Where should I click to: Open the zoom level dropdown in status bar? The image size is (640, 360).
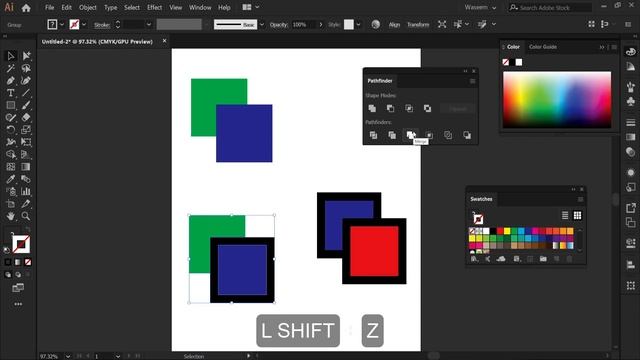point(68,356)
